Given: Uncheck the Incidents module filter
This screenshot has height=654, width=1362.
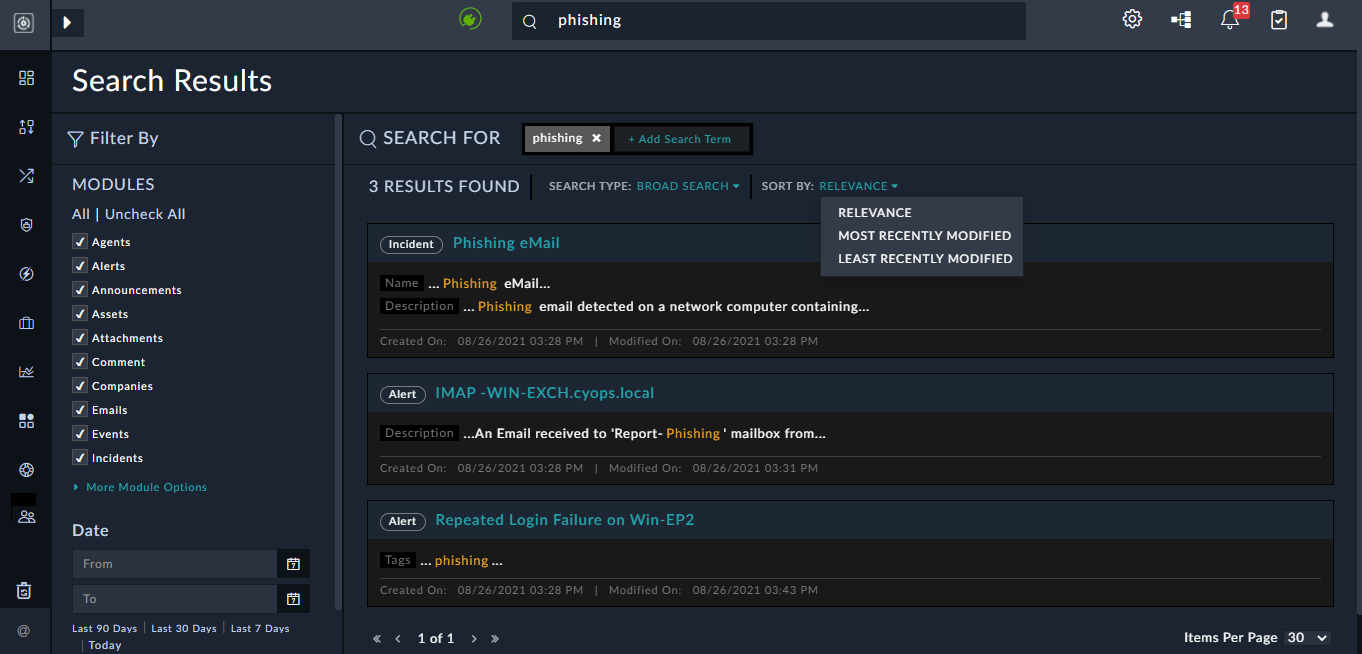Looking at the screenshot, I should [x=80, y=457].
